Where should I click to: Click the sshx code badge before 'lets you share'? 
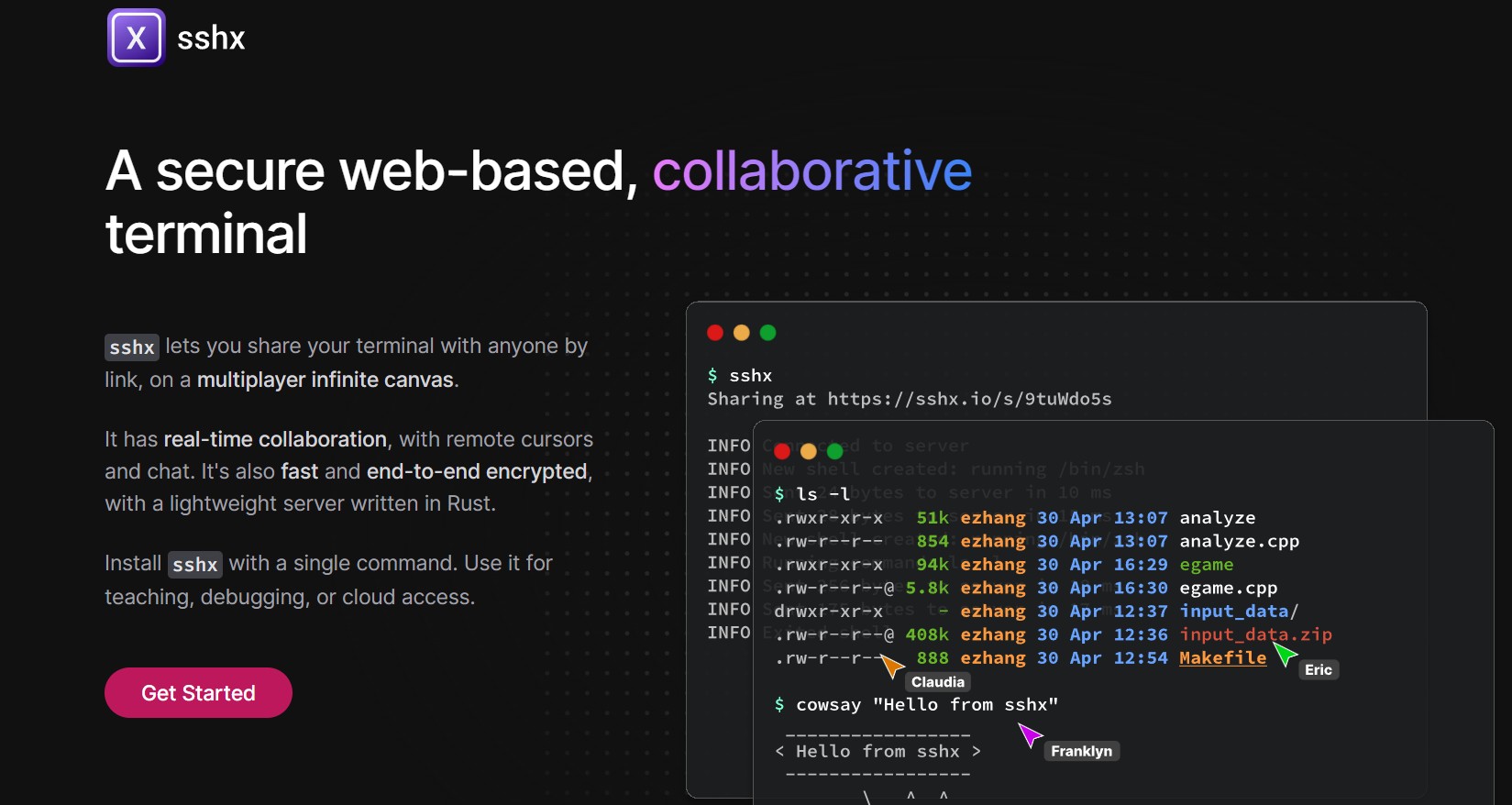coord(132,347)
